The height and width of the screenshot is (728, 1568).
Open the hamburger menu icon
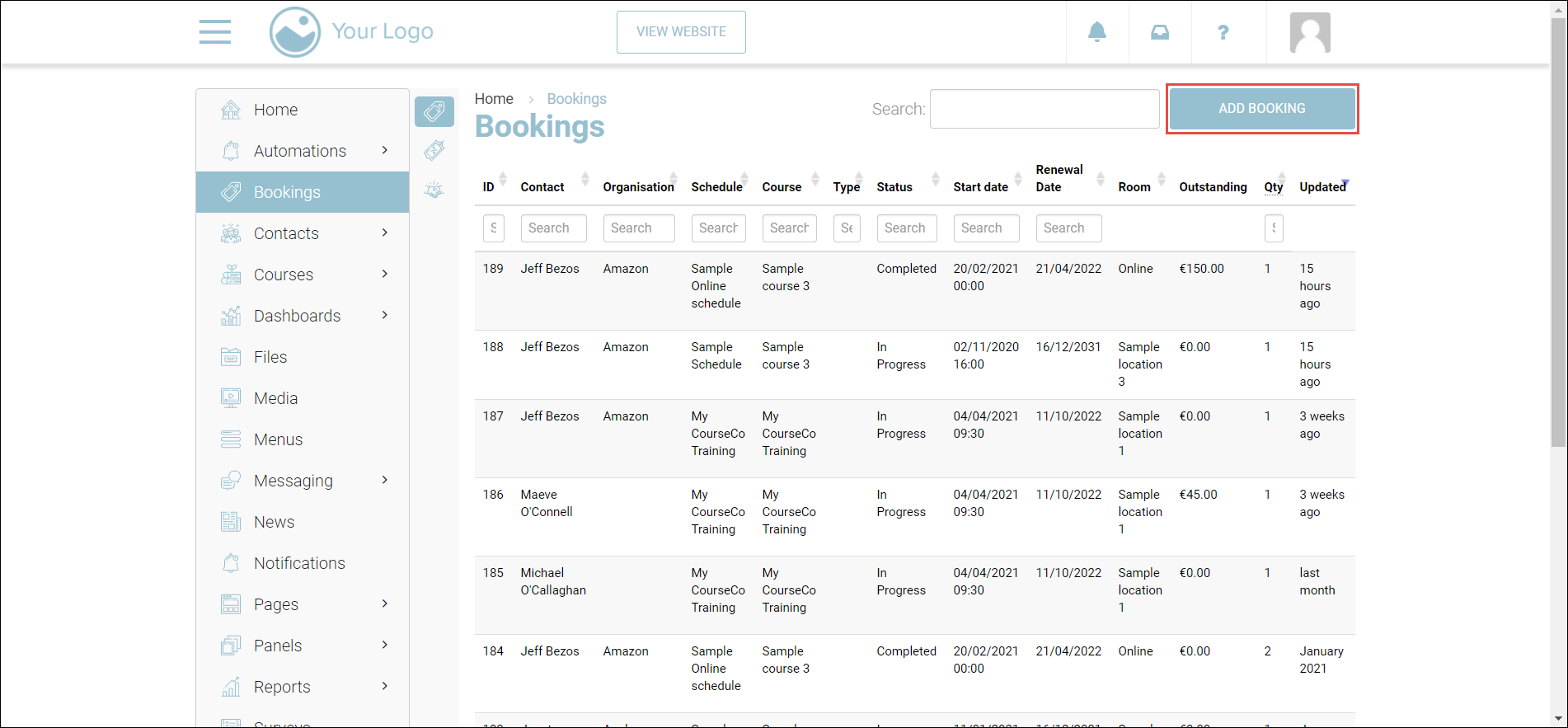tap(214, 32)
